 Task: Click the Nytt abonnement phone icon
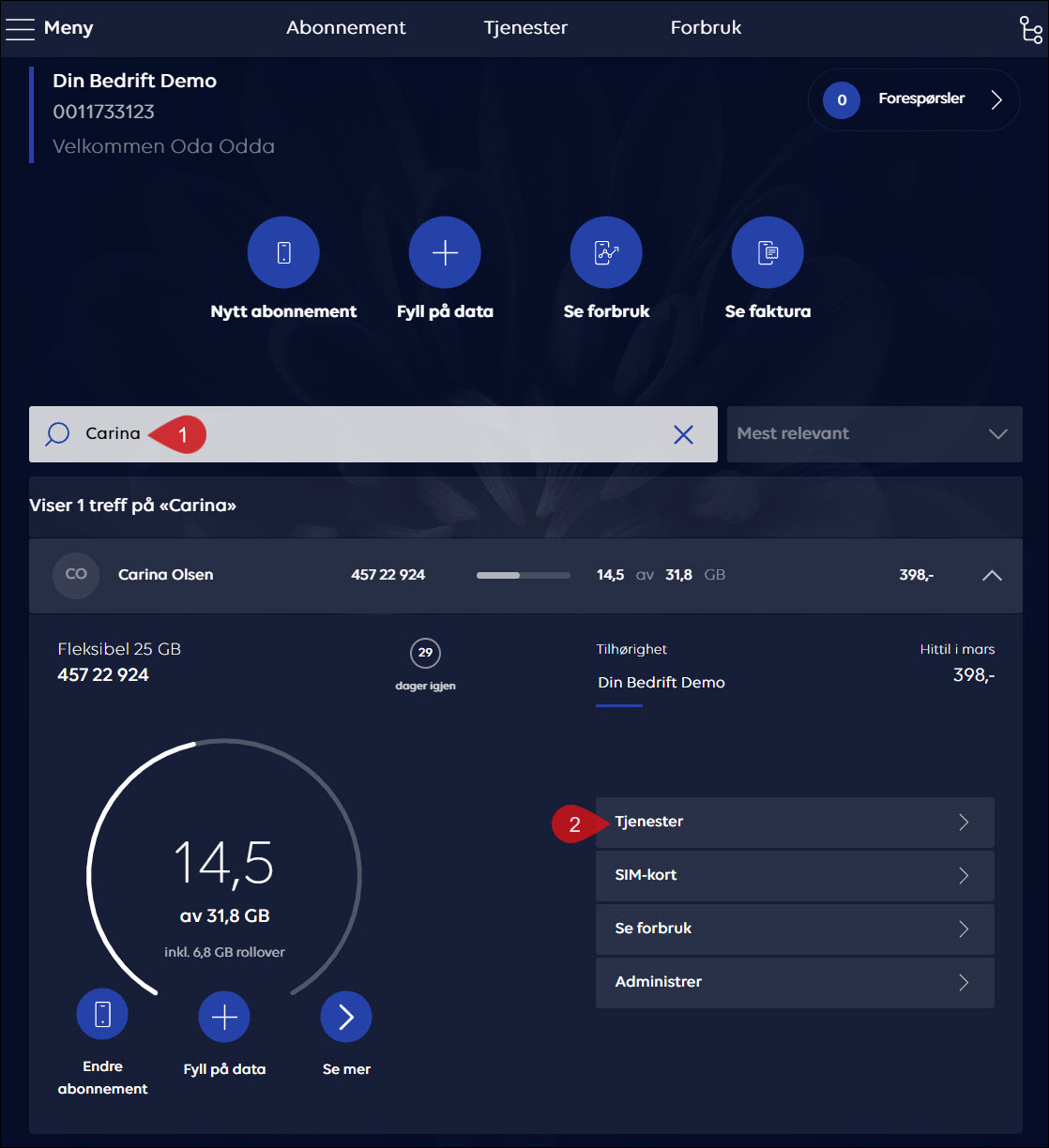tap(283, 252)
